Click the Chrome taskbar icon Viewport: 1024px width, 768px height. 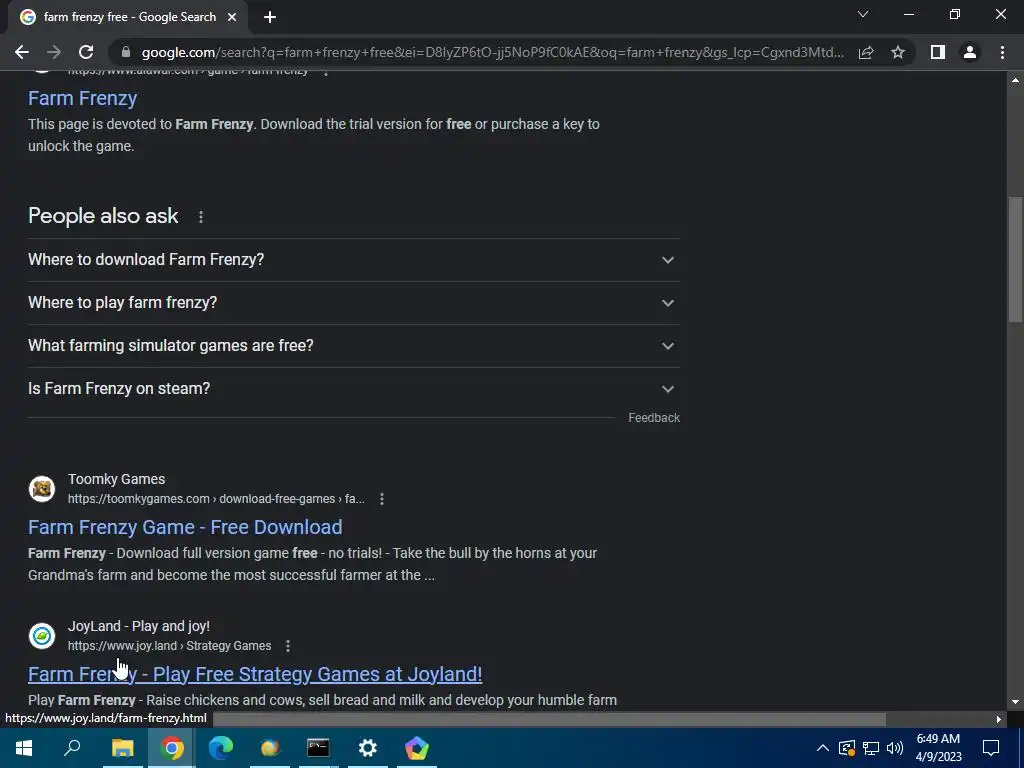[172, 748]
